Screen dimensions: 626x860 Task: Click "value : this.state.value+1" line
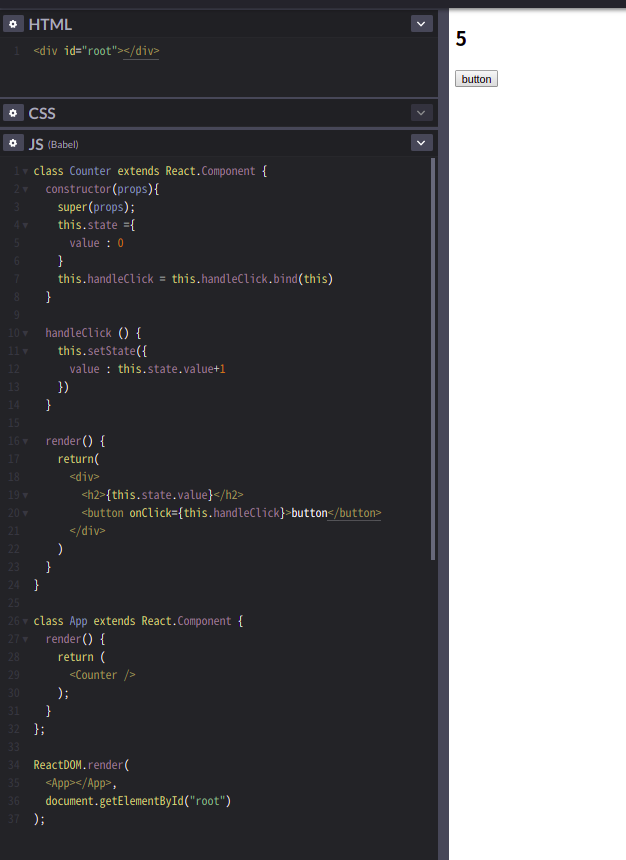[x=148, y=369]
